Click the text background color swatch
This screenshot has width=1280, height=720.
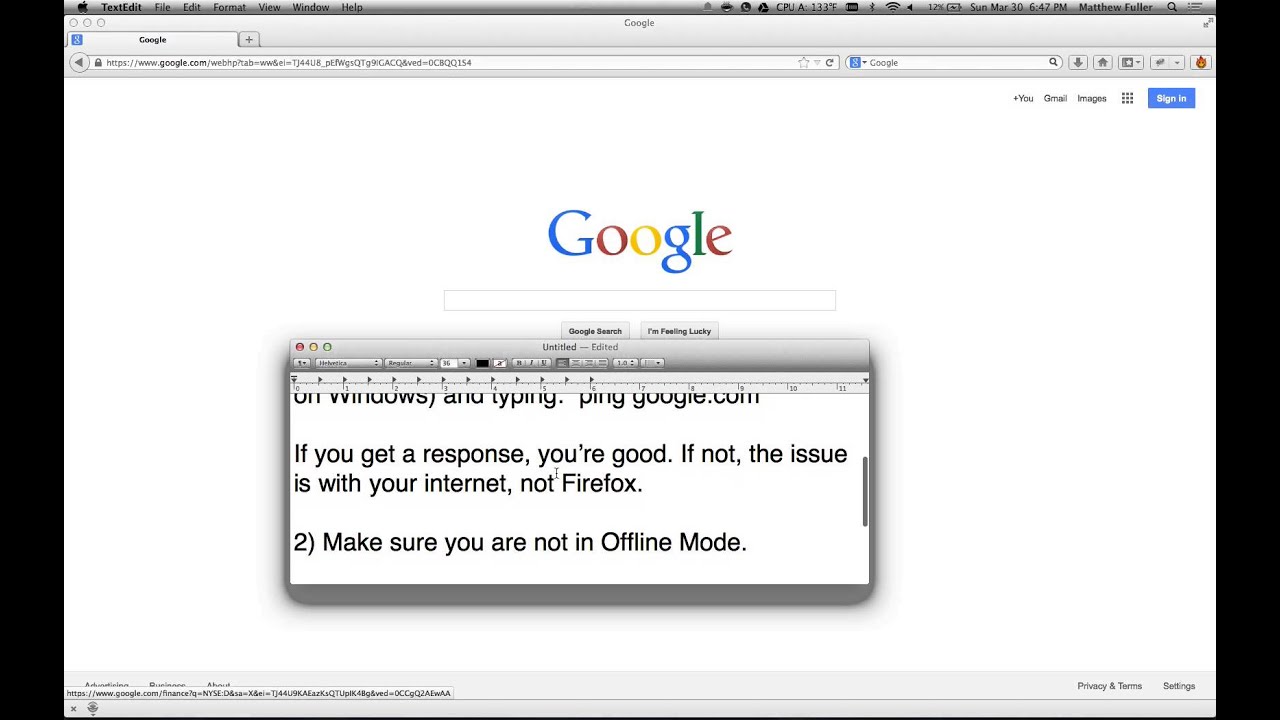pyautogui.click(x=500, y=363)
